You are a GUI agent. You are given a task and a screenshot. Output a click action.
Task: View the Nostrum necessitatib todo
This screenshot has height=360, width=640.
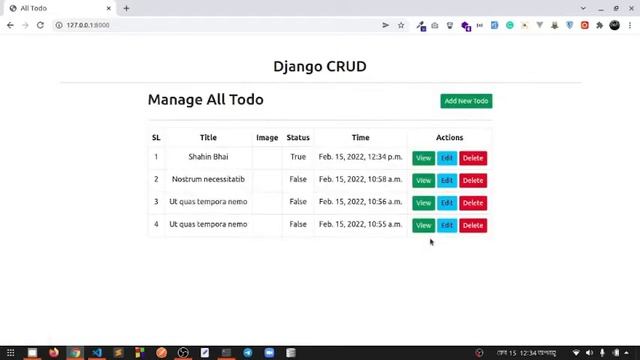coord(423,180)
